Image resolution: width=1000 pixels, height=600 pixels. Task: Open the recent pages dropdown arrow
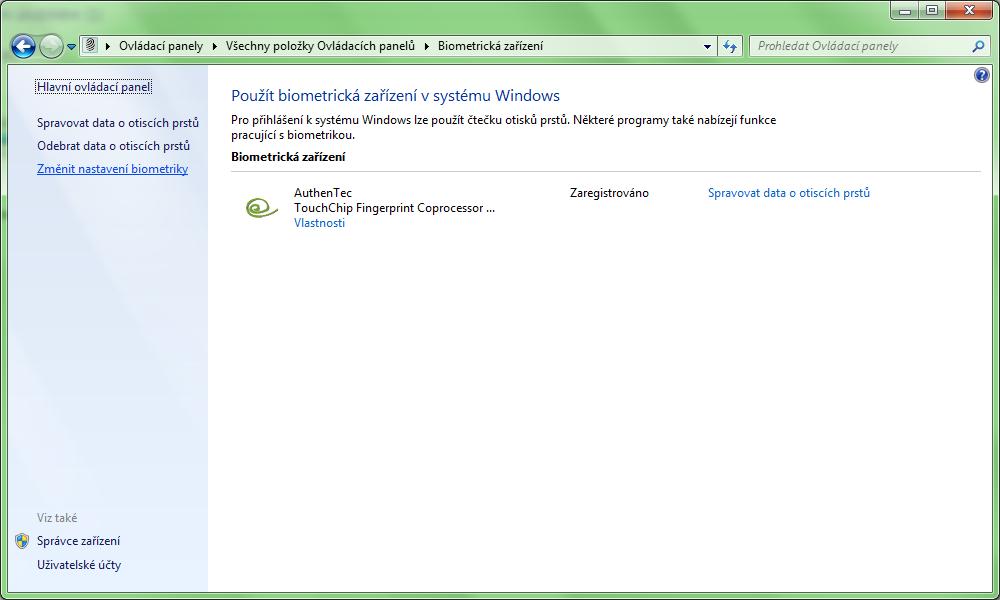point(71,47)
